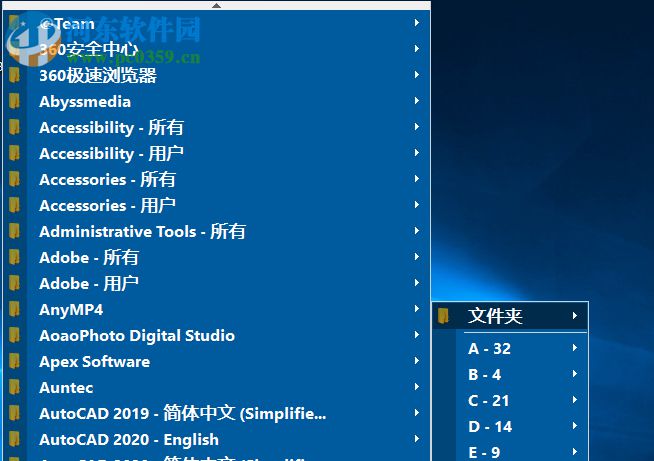Select the E - 9 group
Viewport: 654px width, 461px height.
(510, 451)
